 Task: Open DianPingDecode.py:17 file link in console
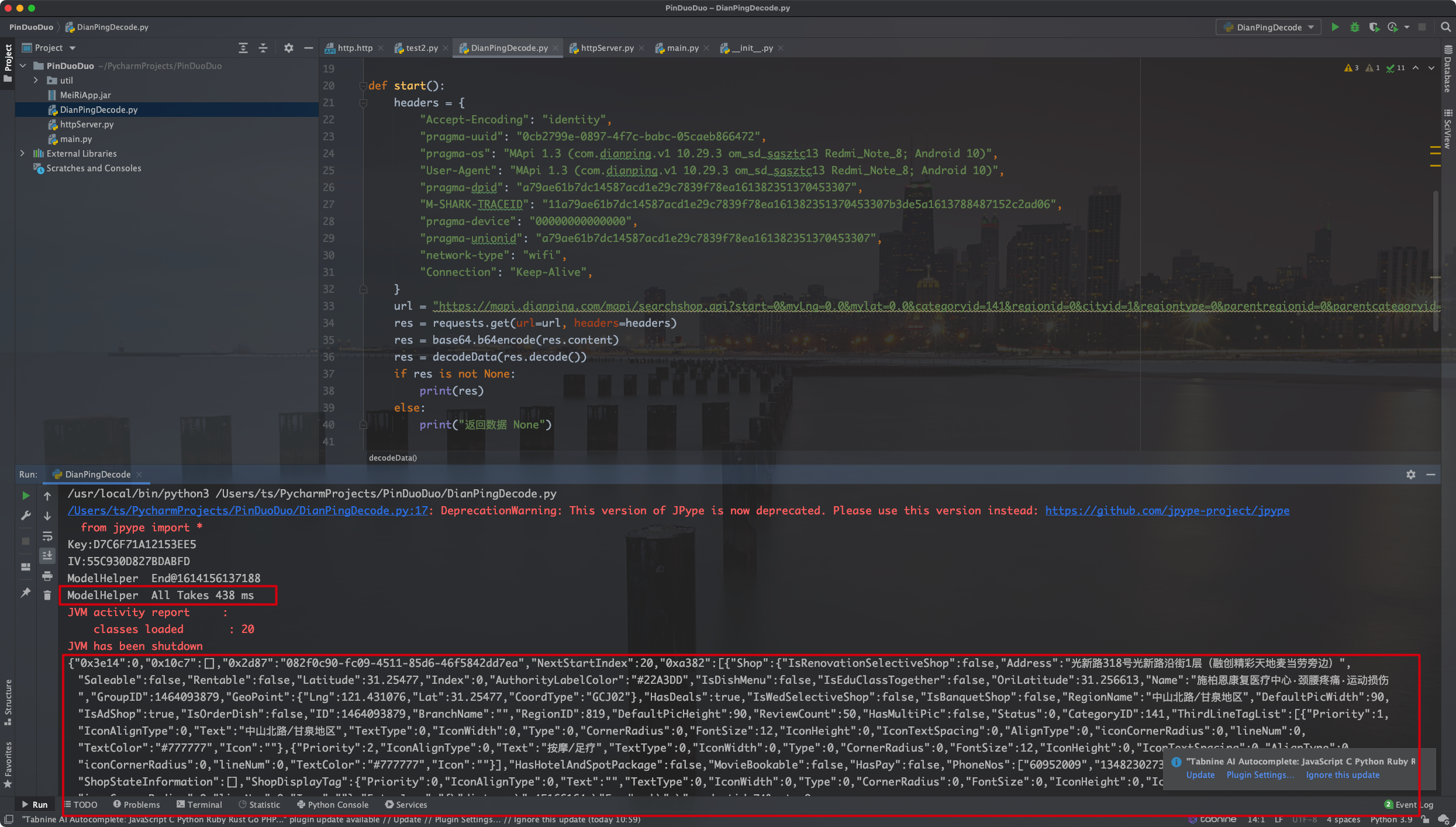(x=248, y=511)
